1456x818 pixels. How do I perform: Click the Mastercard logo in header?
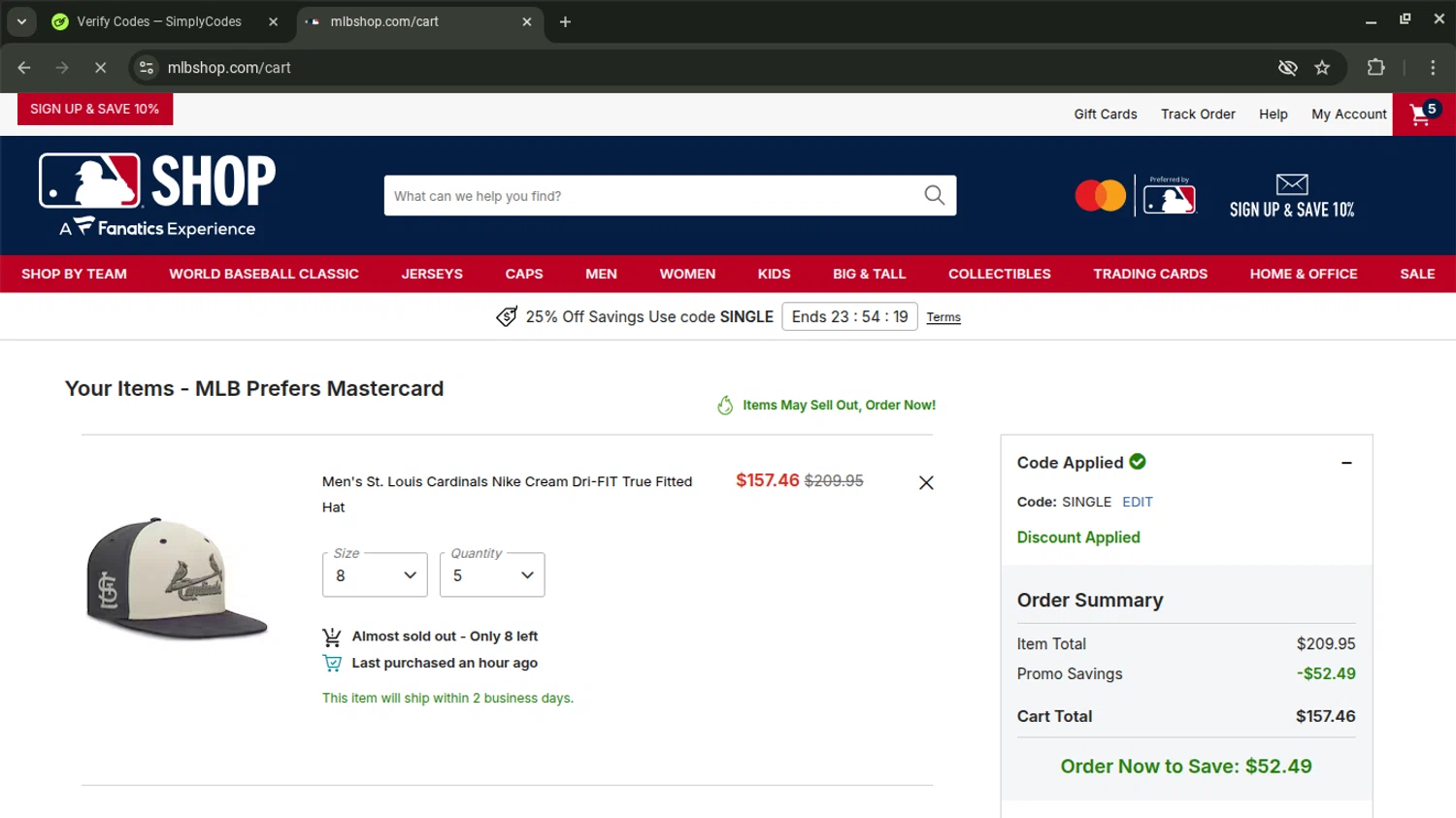pos(1100,196)
